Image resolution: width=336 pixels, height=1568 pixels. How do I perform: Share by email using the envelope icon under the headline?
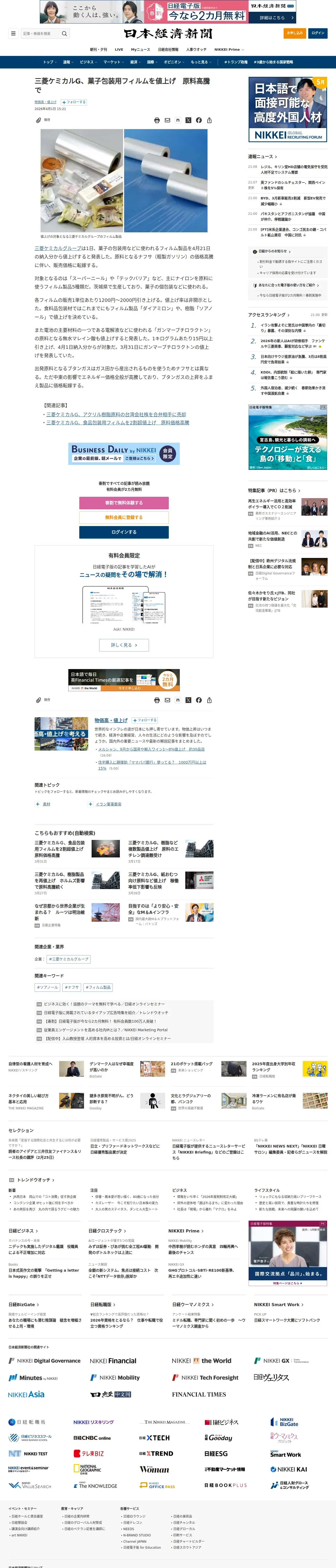(167, 120)
